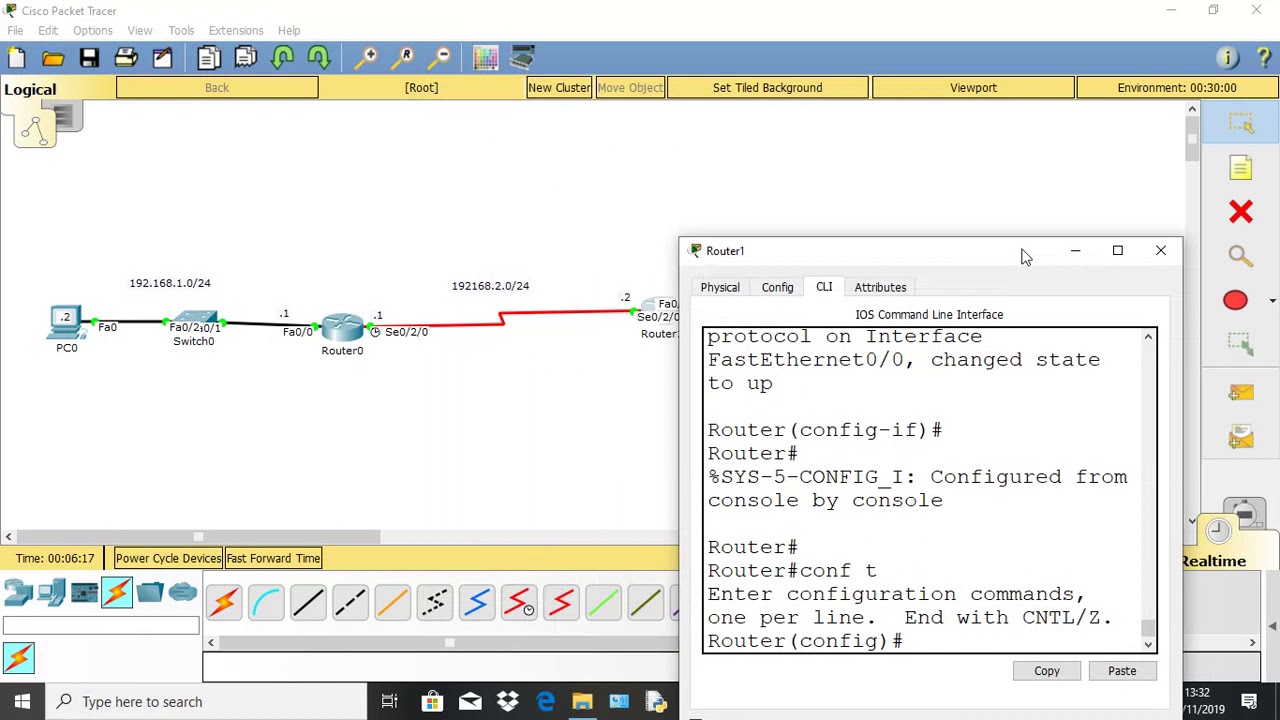Viewport: 1280px width, 720px height.
Task: Click the Copy button in Router1
Action: coord(1047,671)
